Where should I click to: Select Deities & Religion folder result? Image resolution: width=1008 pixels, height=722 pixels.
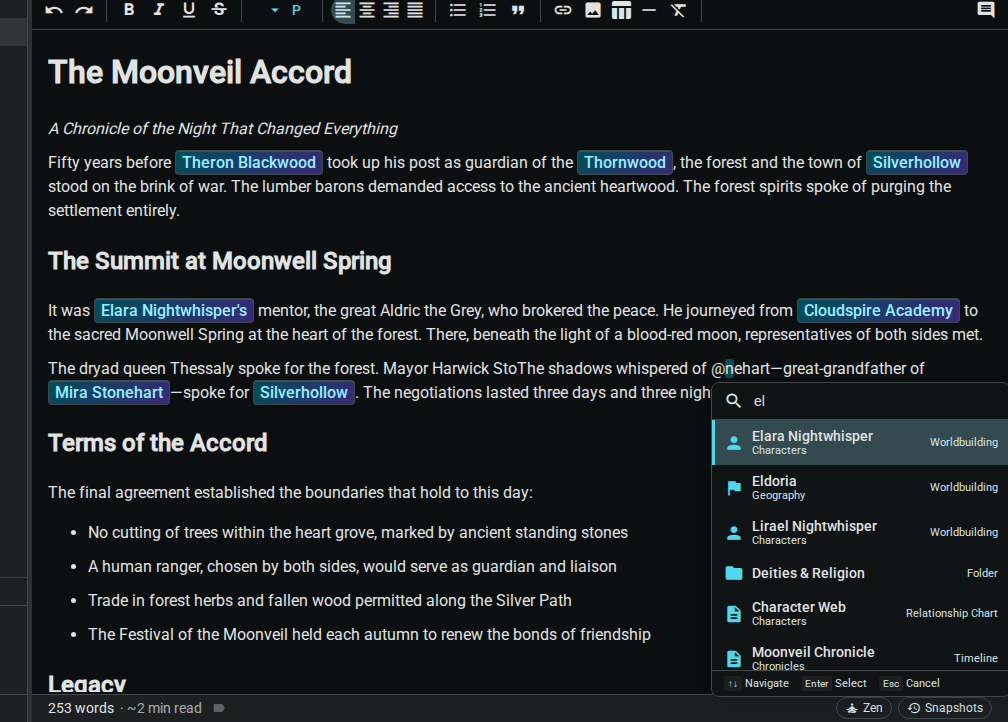tap(860, 573)
